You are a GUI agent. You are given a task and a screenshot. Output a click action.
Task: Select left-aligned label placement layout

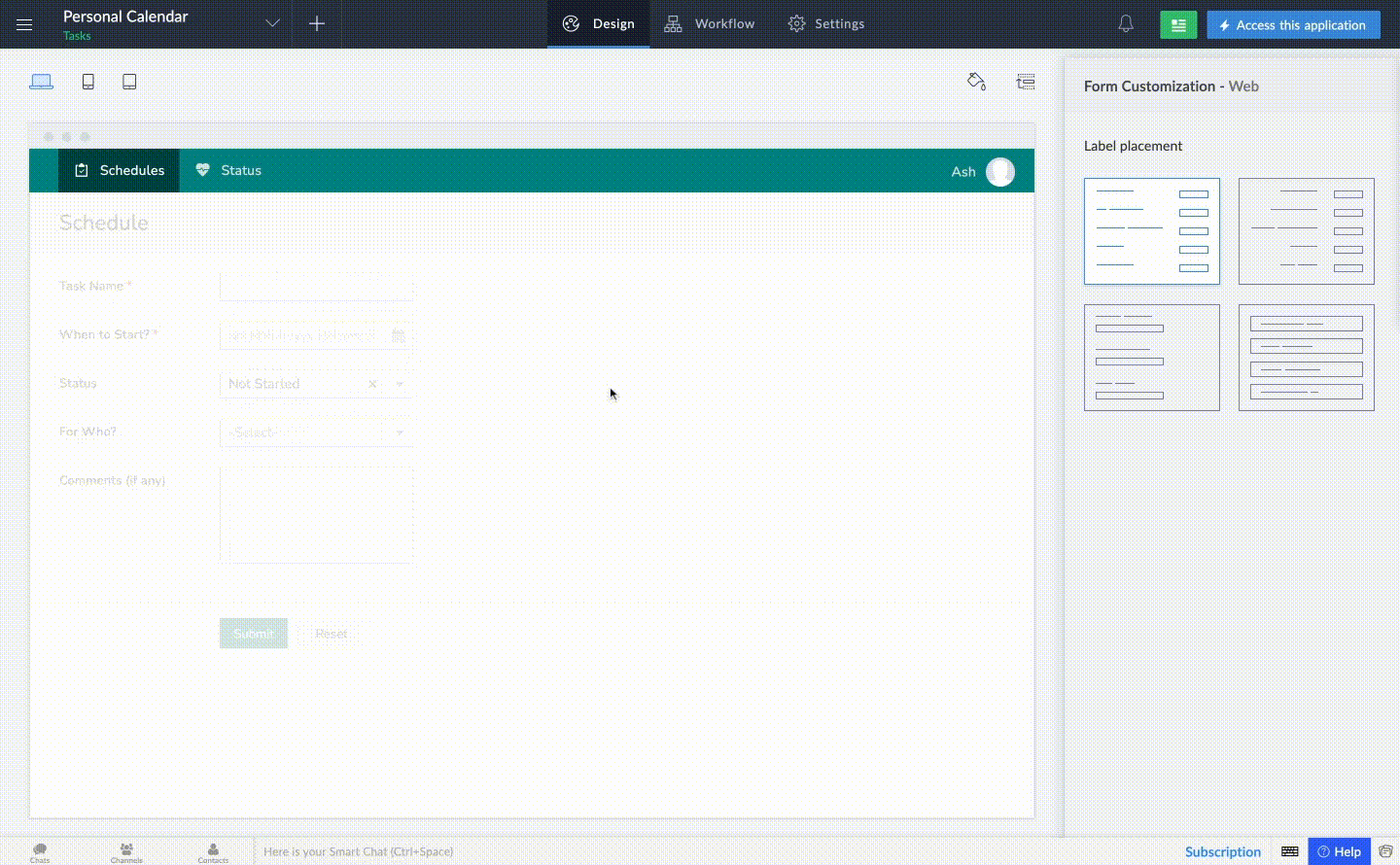[x=1151, y=231]
